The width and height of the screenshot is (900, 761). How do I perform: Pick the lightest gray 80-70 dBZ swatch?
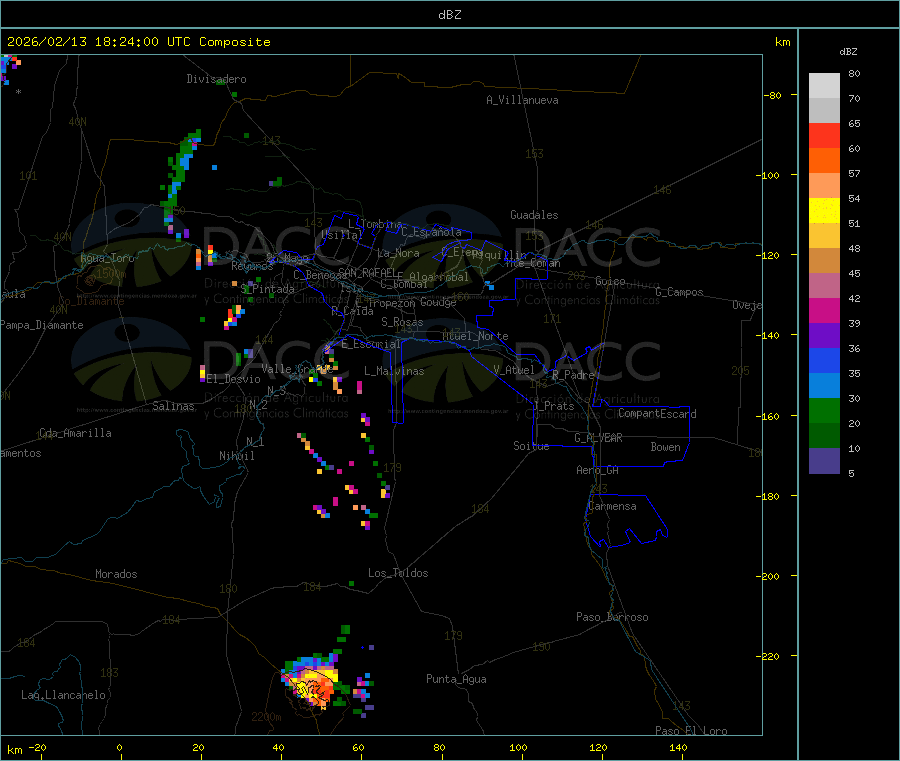[824, 86]
